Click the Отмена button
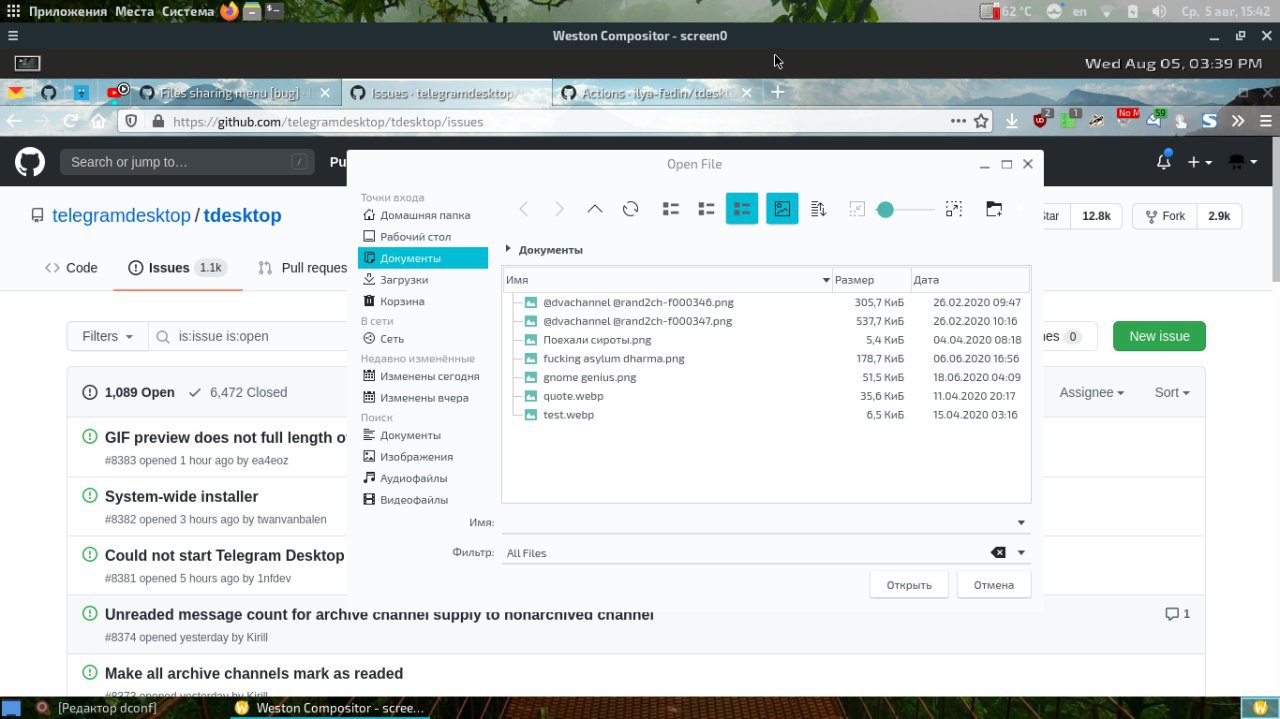Viewport: 1280px width, 719px height. point(994,585)
